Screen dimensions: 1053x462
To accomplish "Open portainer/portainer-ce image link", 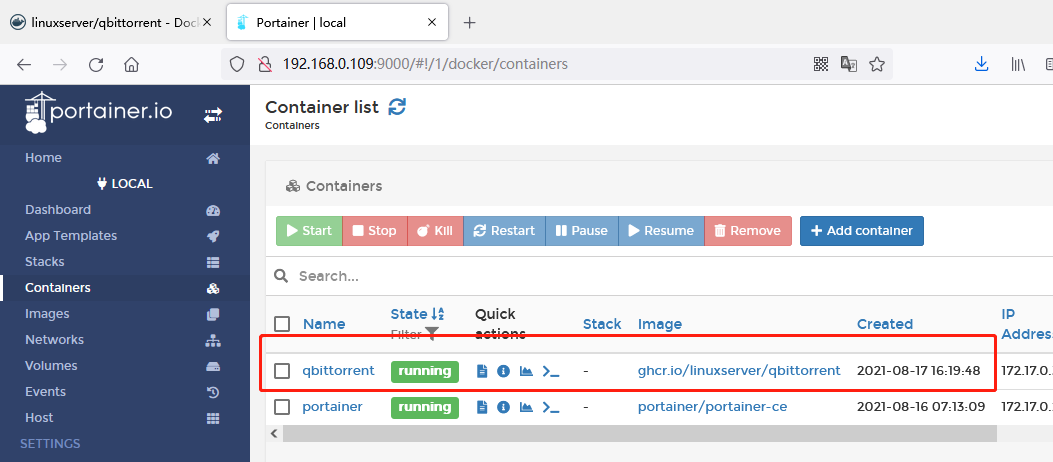I will point(713,406).
